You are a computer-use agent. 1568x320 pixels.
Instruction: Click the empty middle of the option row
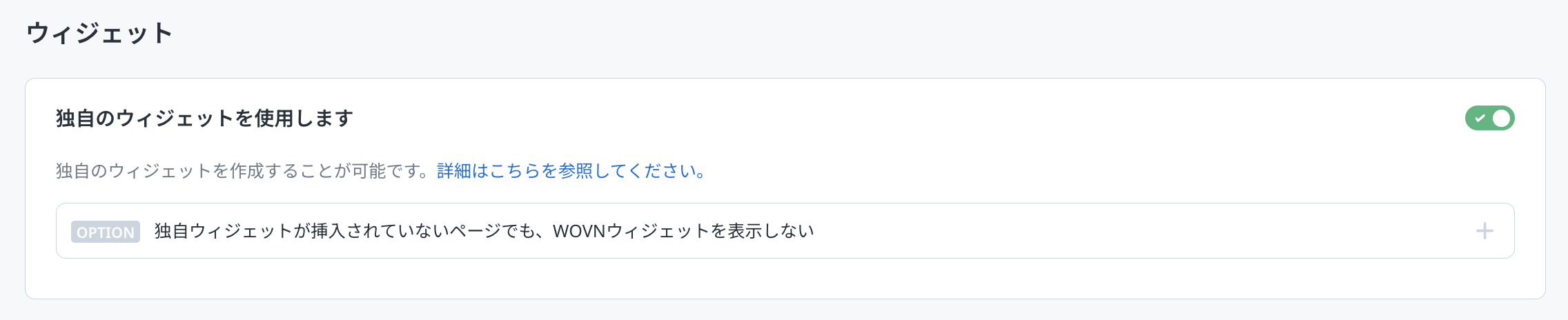coord(1139,231)
